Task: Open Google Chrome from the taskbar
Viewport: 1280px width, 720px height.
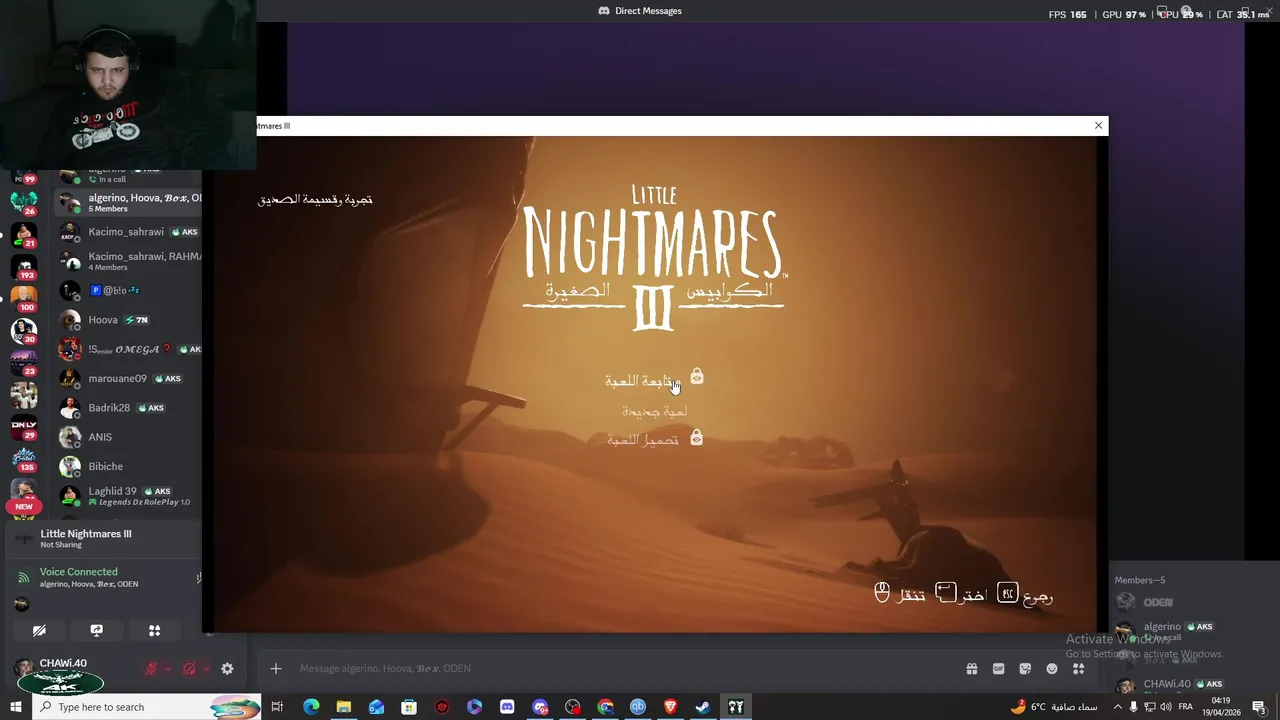Action: 605,707
